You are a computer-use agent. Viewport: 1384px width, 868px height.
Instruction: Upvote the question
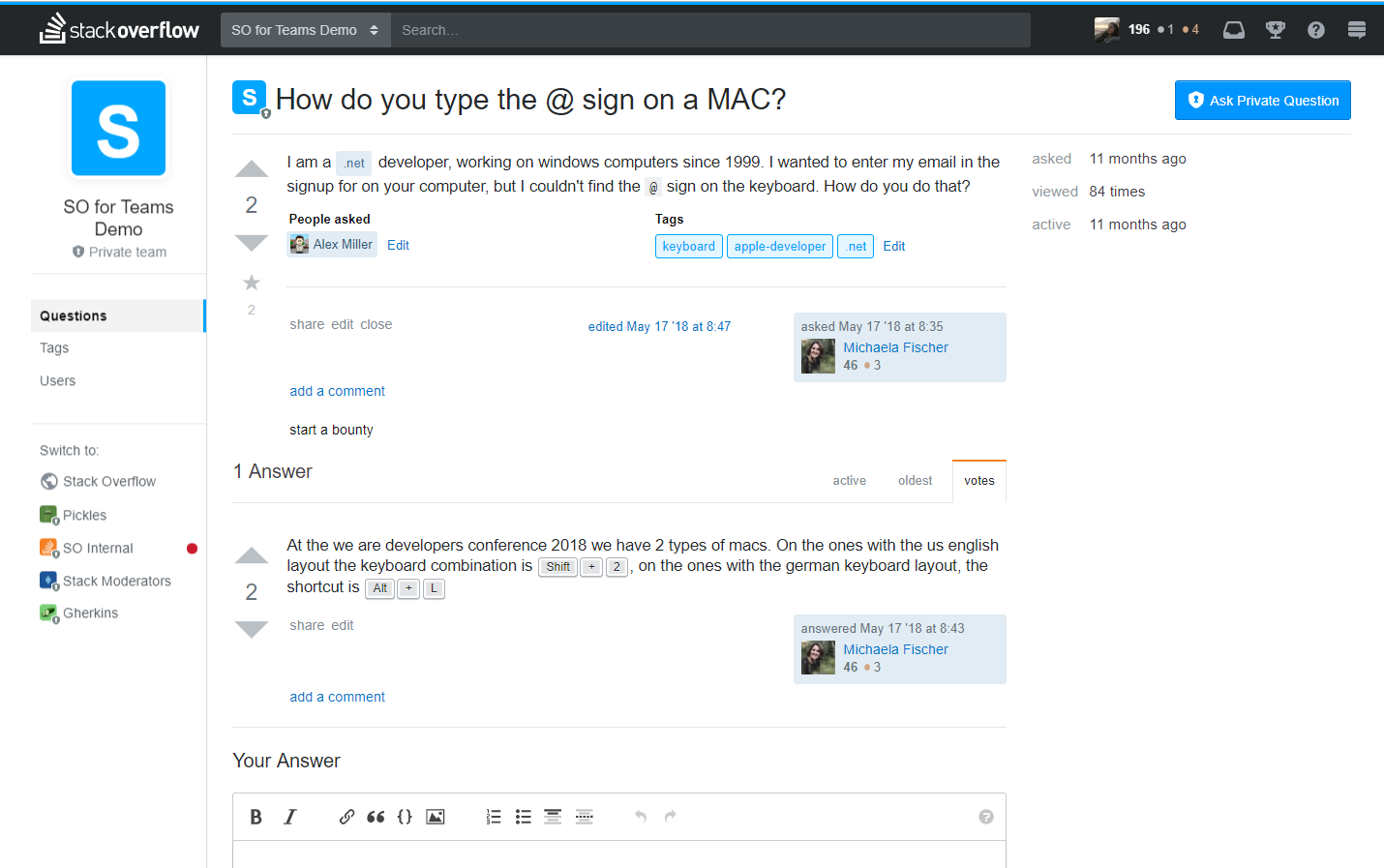252,169
